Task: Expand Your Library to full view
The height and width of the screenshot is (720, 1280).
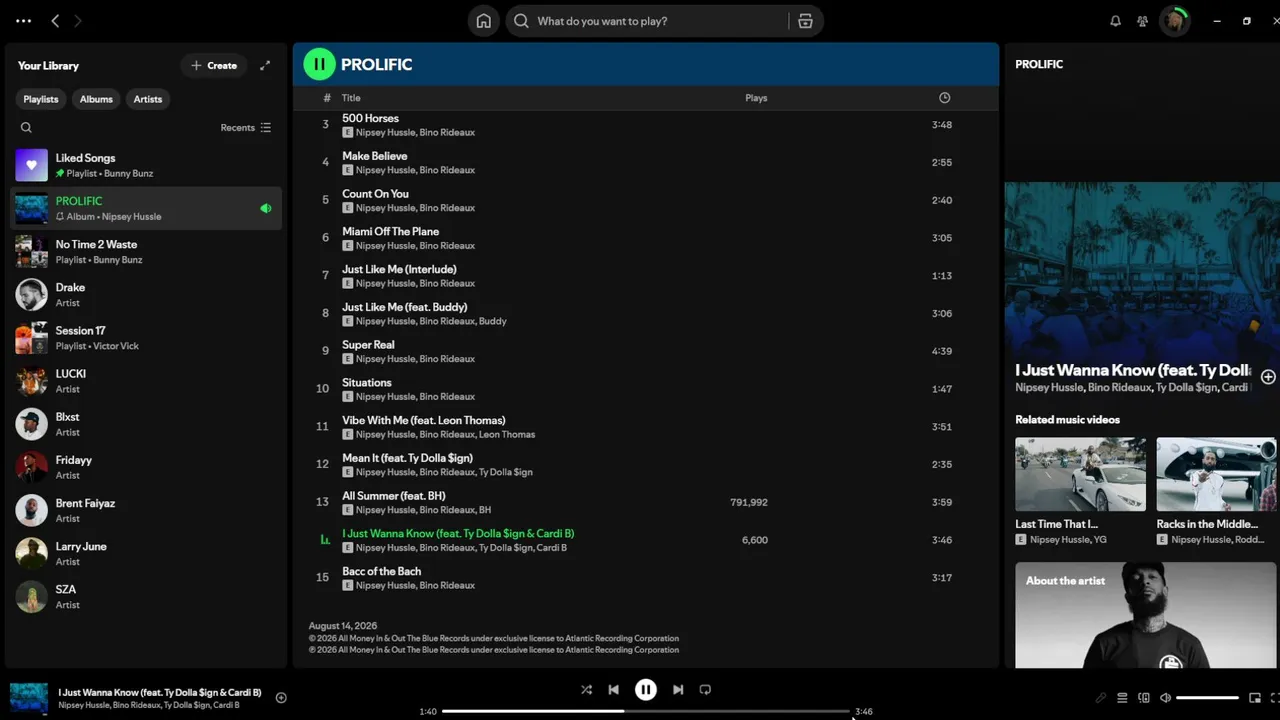Action: coord(265,66)
